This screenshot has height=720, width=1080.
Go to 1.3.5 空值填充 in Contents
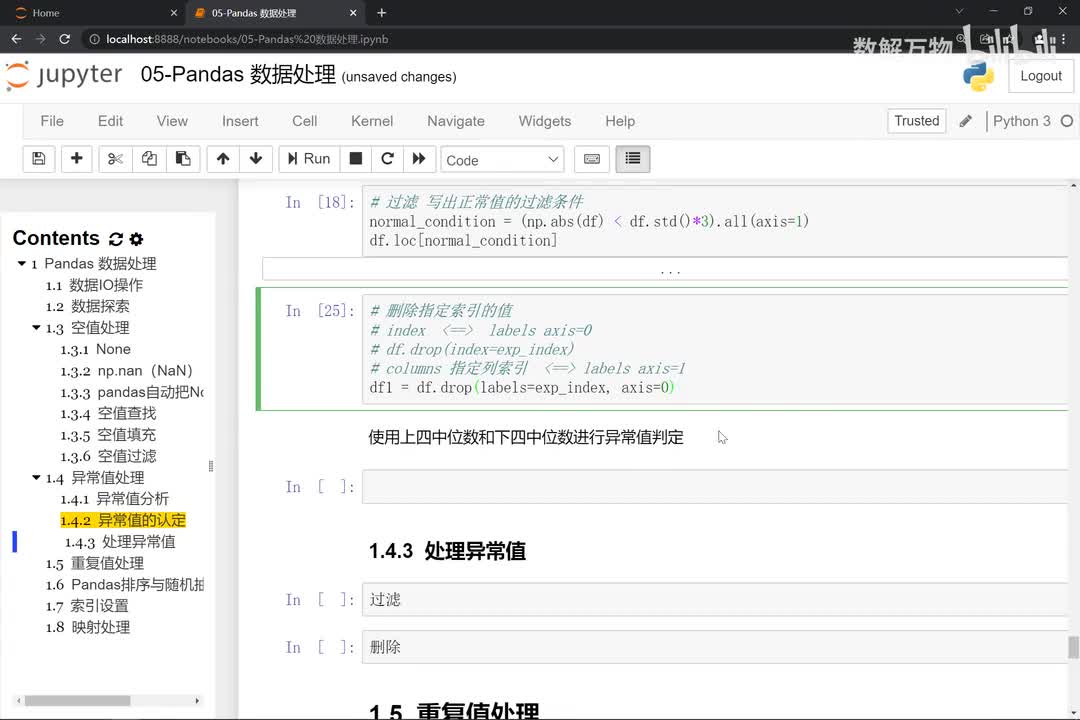pyautogui.click(x=108, y=435)
